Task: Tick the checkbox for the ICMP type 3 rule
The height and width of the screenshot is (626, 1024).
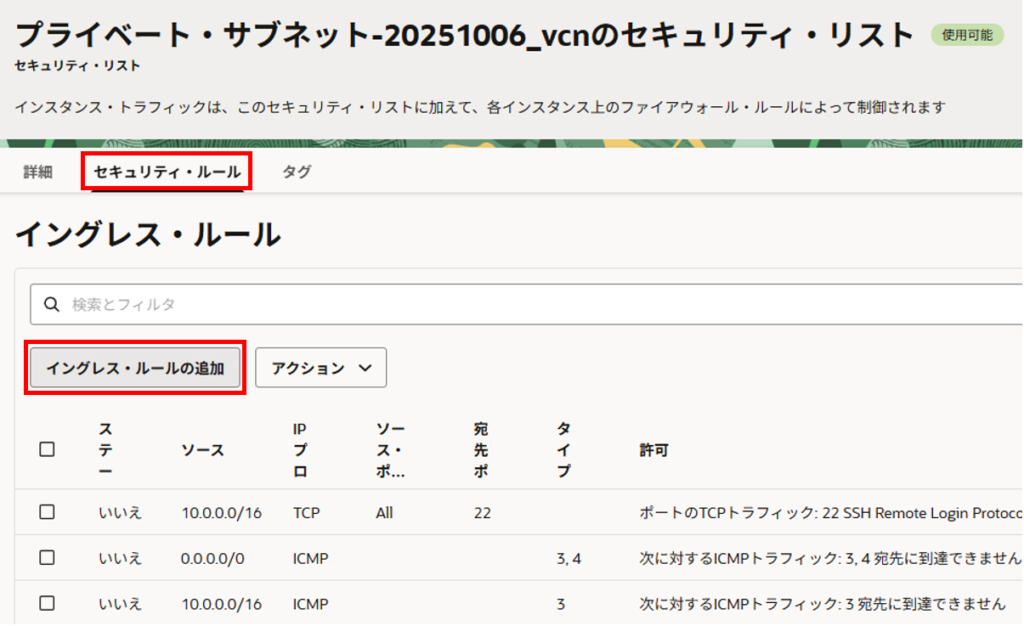Action: coord(47,603)
